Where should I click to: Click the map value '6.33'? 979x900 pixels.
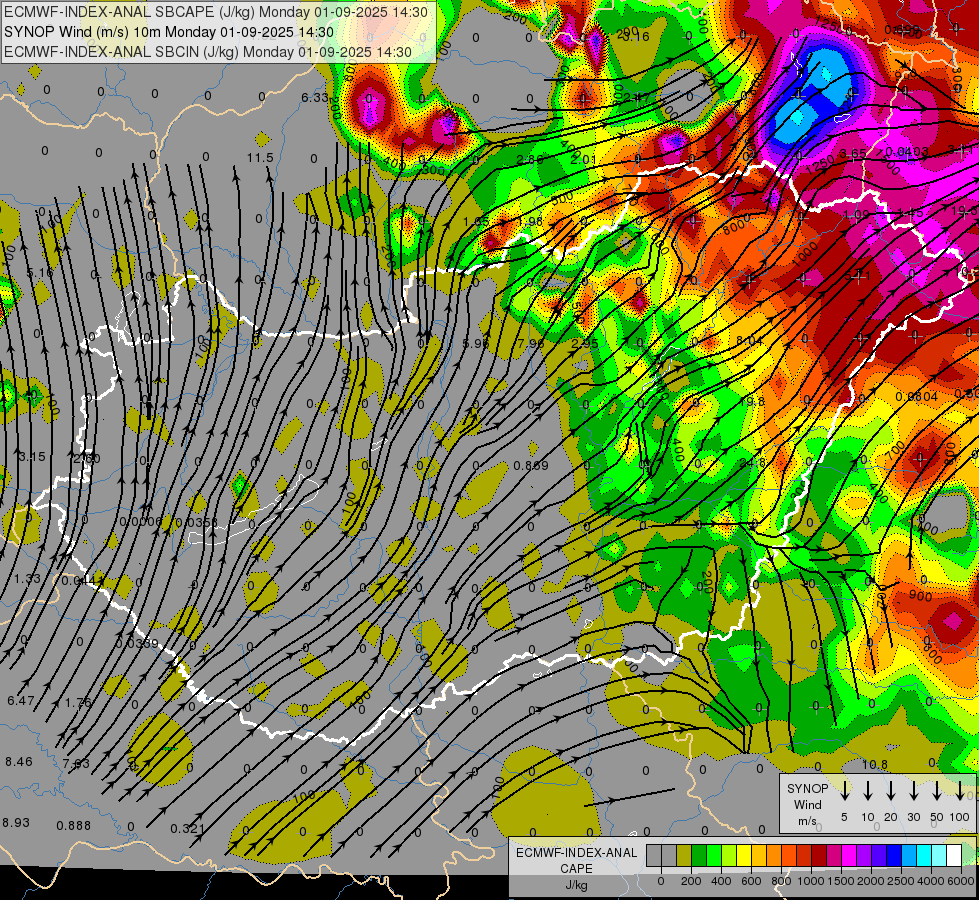pyautogui.click(x=314, y=97)
